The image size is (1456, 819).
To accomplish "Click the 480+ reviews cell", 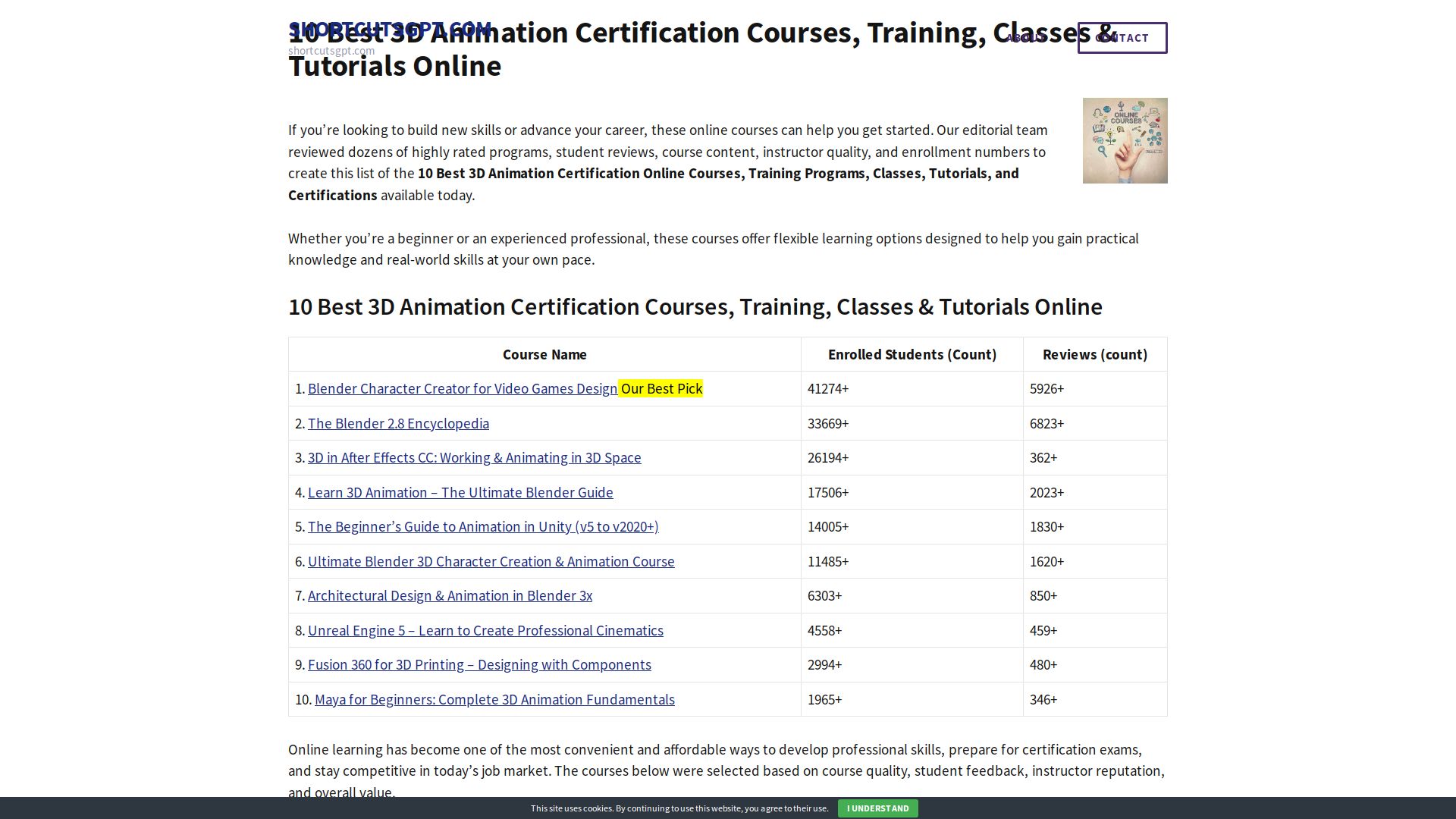I will point(1095,665).
